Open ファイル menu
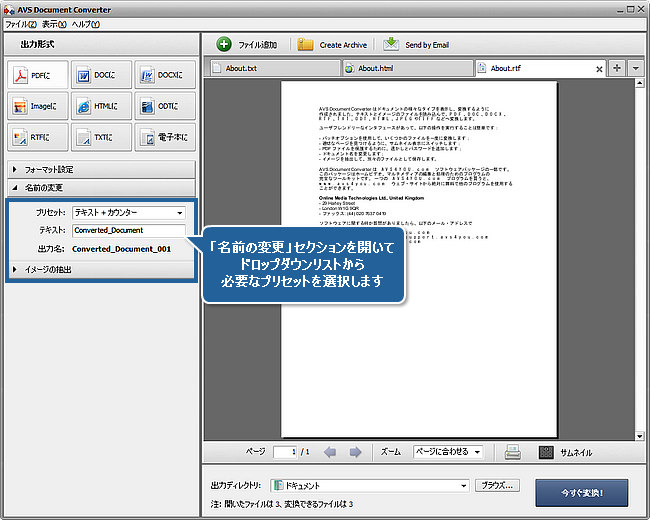The height and width of the screenshot is (520, 650). click(x=21, y=24)
